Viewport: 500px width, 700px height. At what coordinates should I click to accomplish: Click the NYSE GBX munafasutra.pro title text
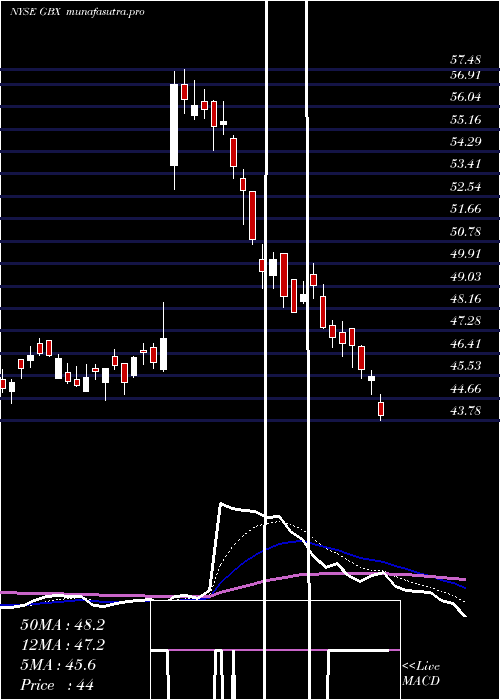click(77, 12)
